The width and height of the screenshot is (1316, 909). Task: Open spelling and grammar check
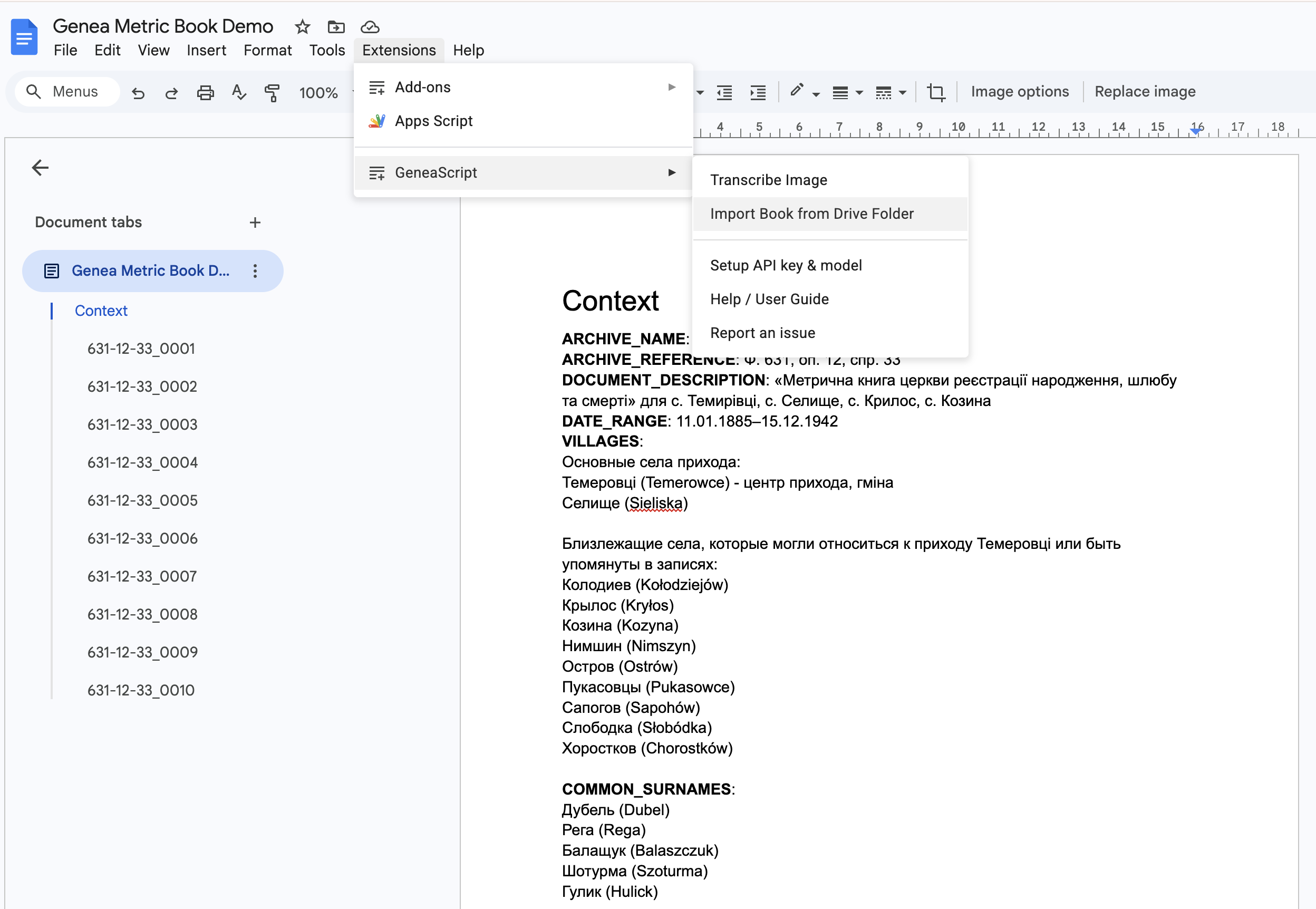(239, 92)
